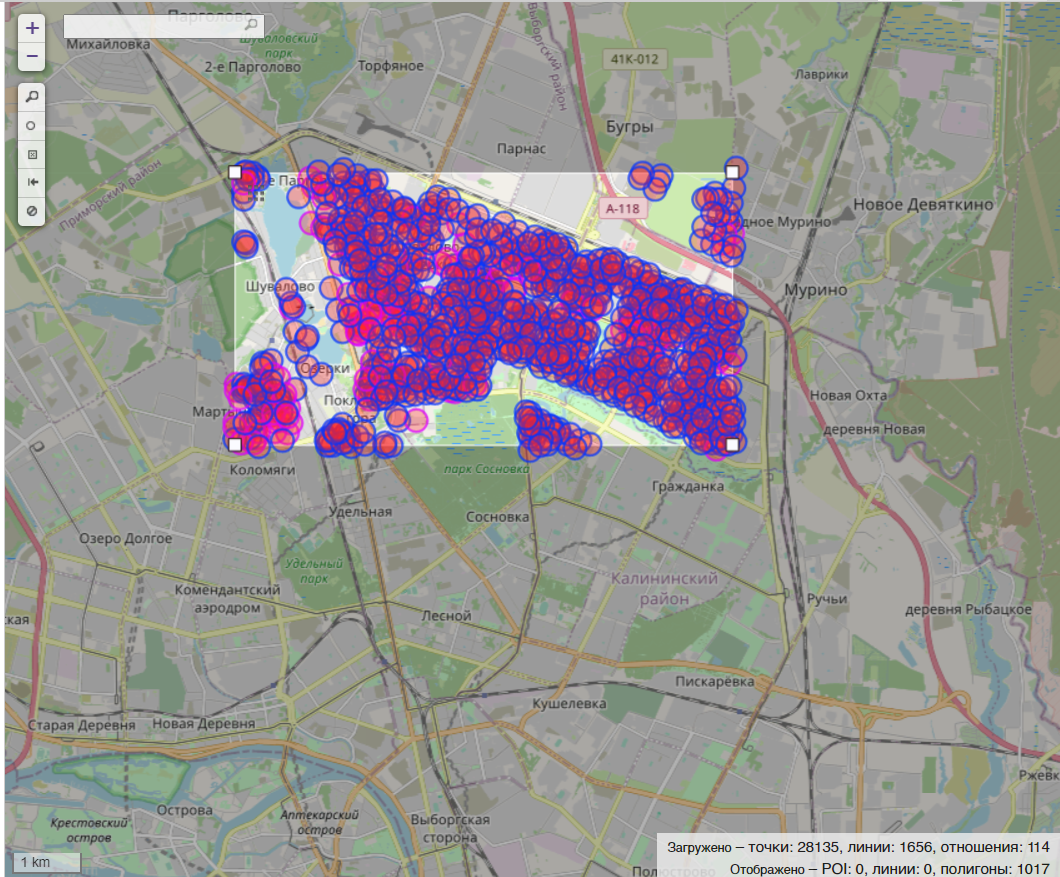
Task: Click the locate-me circle button
Action: (x=32, y=126)
